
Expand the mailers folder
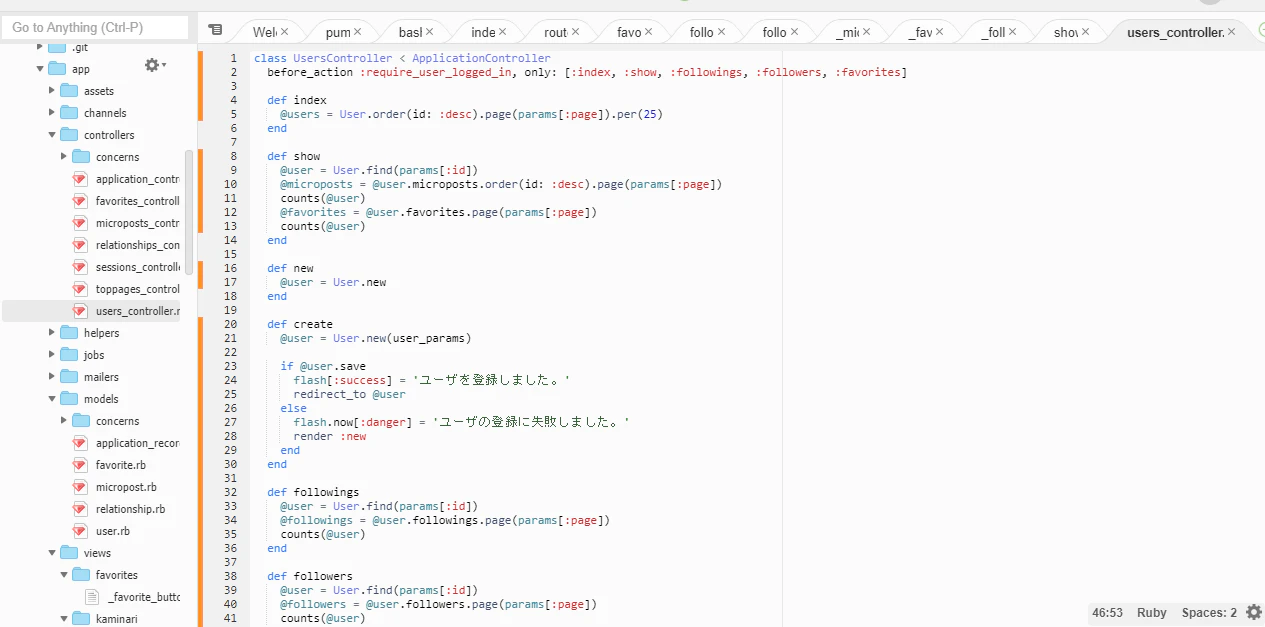(52, 377)
